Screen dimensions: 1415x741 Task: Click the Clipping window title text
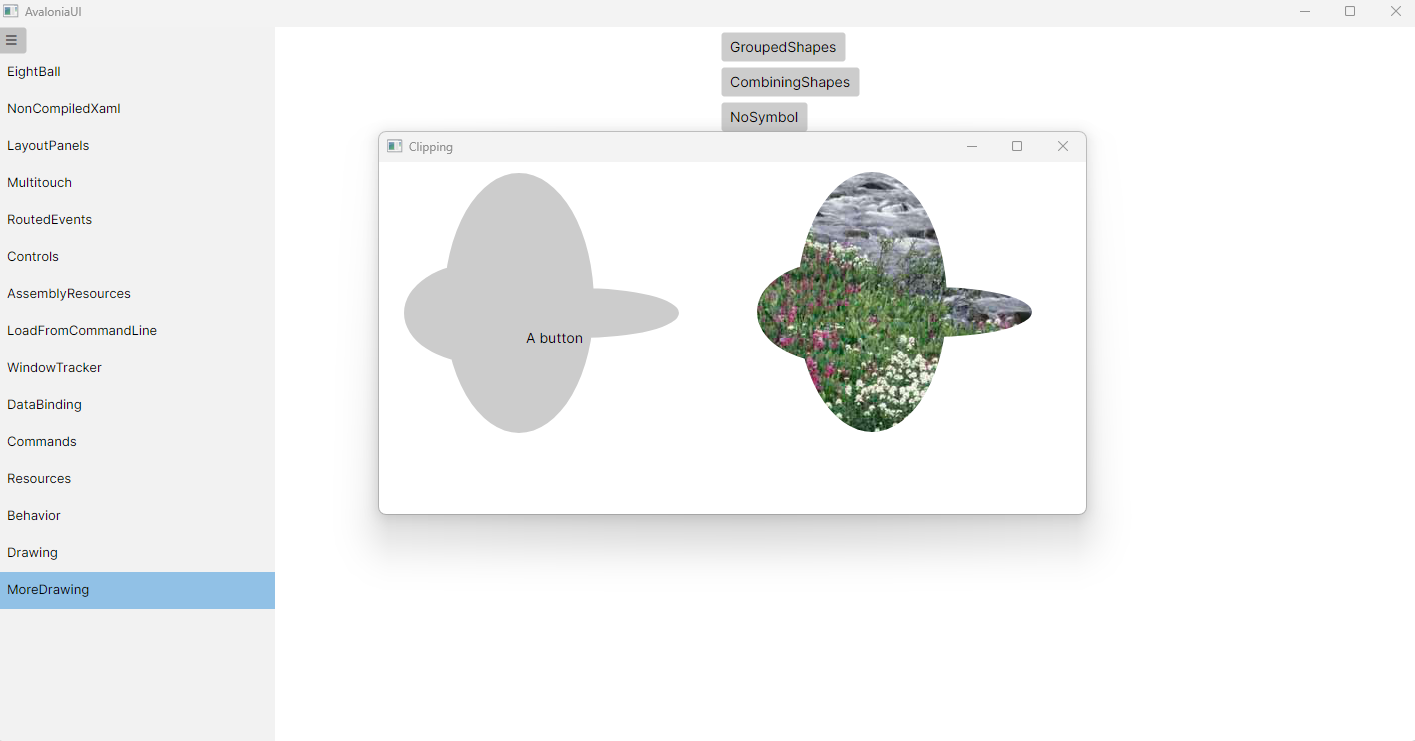[x=431, y=147]
